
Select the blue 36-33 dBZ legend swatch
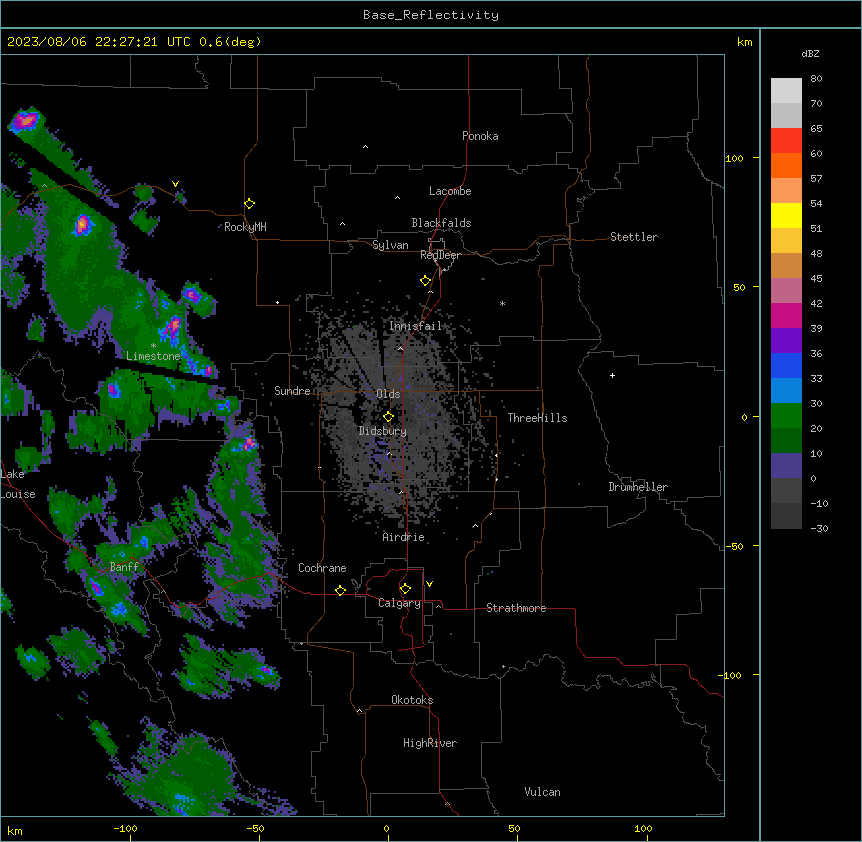(x=786, y=365)
